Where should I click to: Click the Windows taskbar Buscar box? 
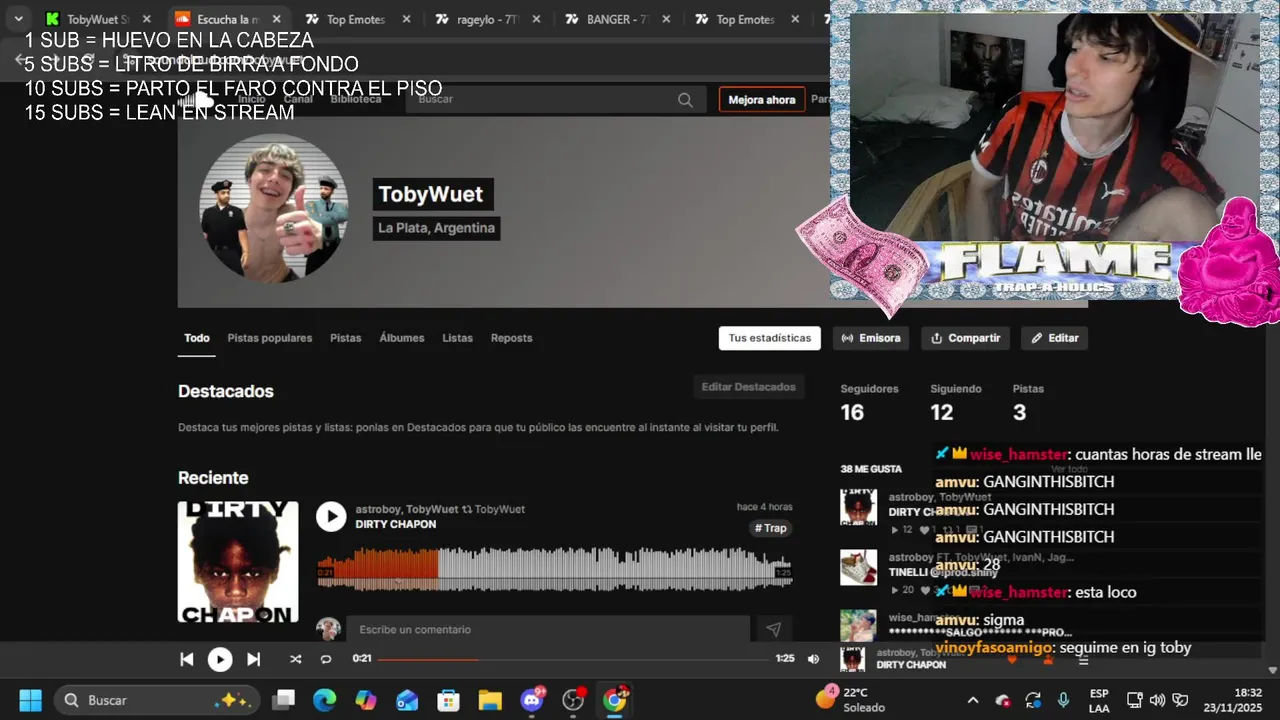pos(157,700)
